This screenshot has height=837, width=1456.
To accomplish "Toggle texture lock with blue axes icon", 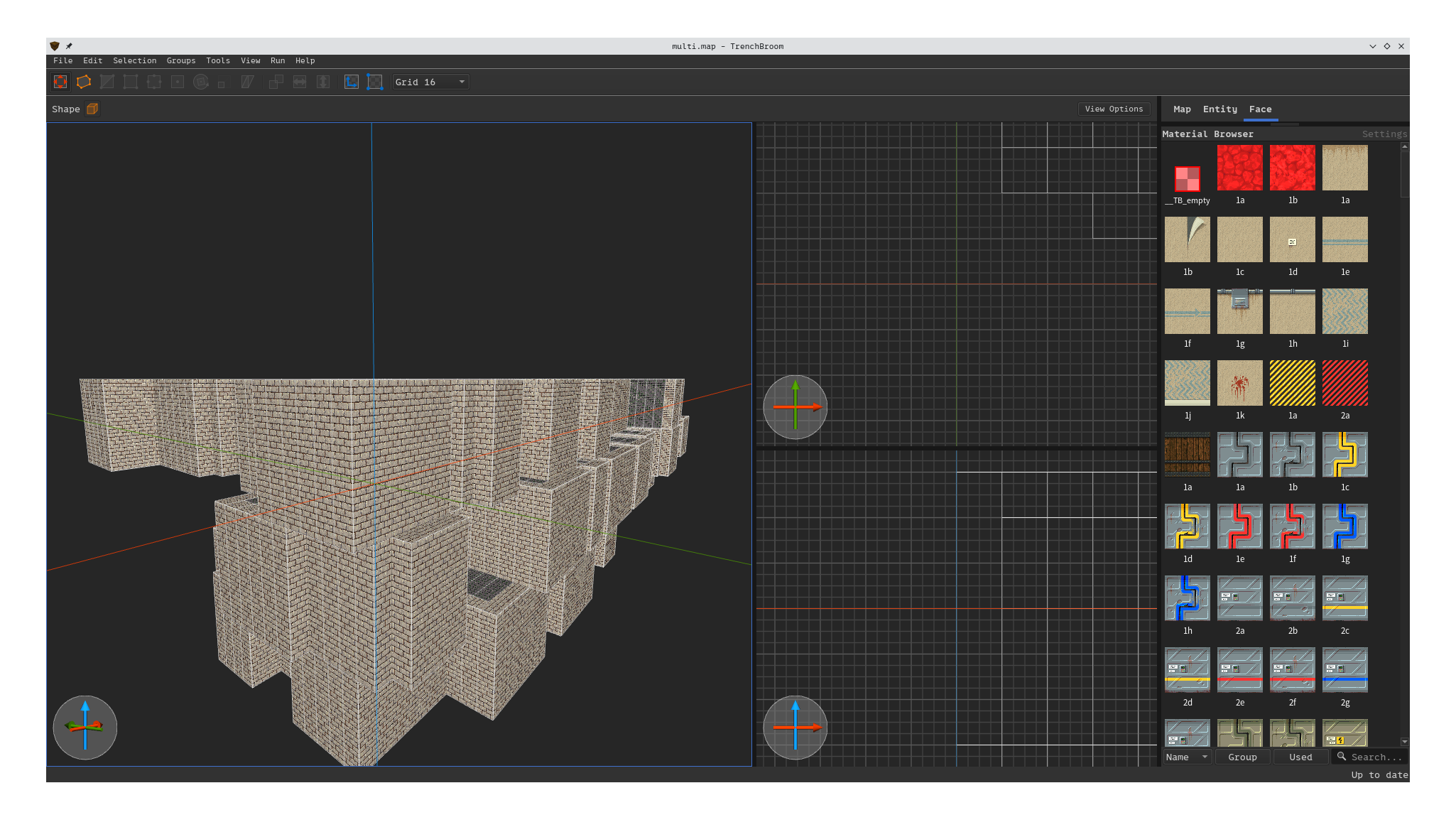I will click(352, 82).
